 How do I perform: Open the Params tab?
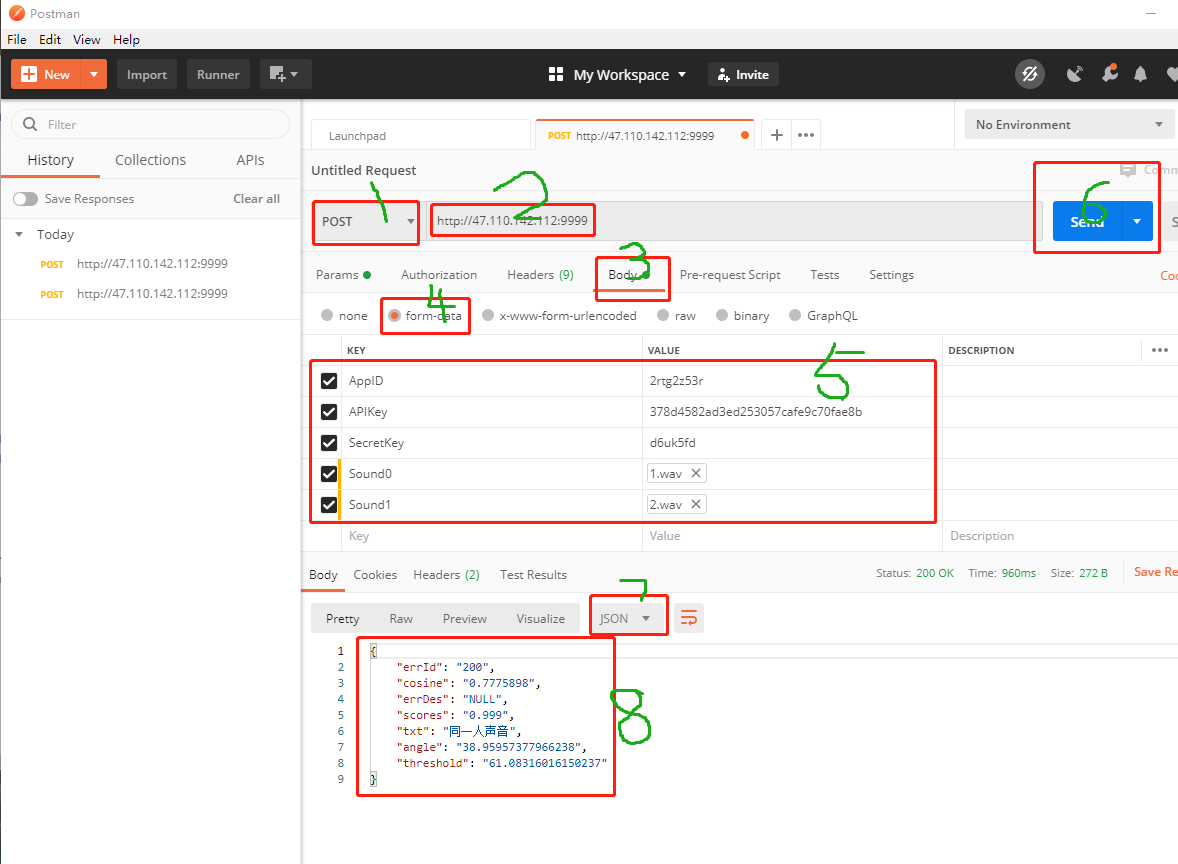(x=343, y=275)
